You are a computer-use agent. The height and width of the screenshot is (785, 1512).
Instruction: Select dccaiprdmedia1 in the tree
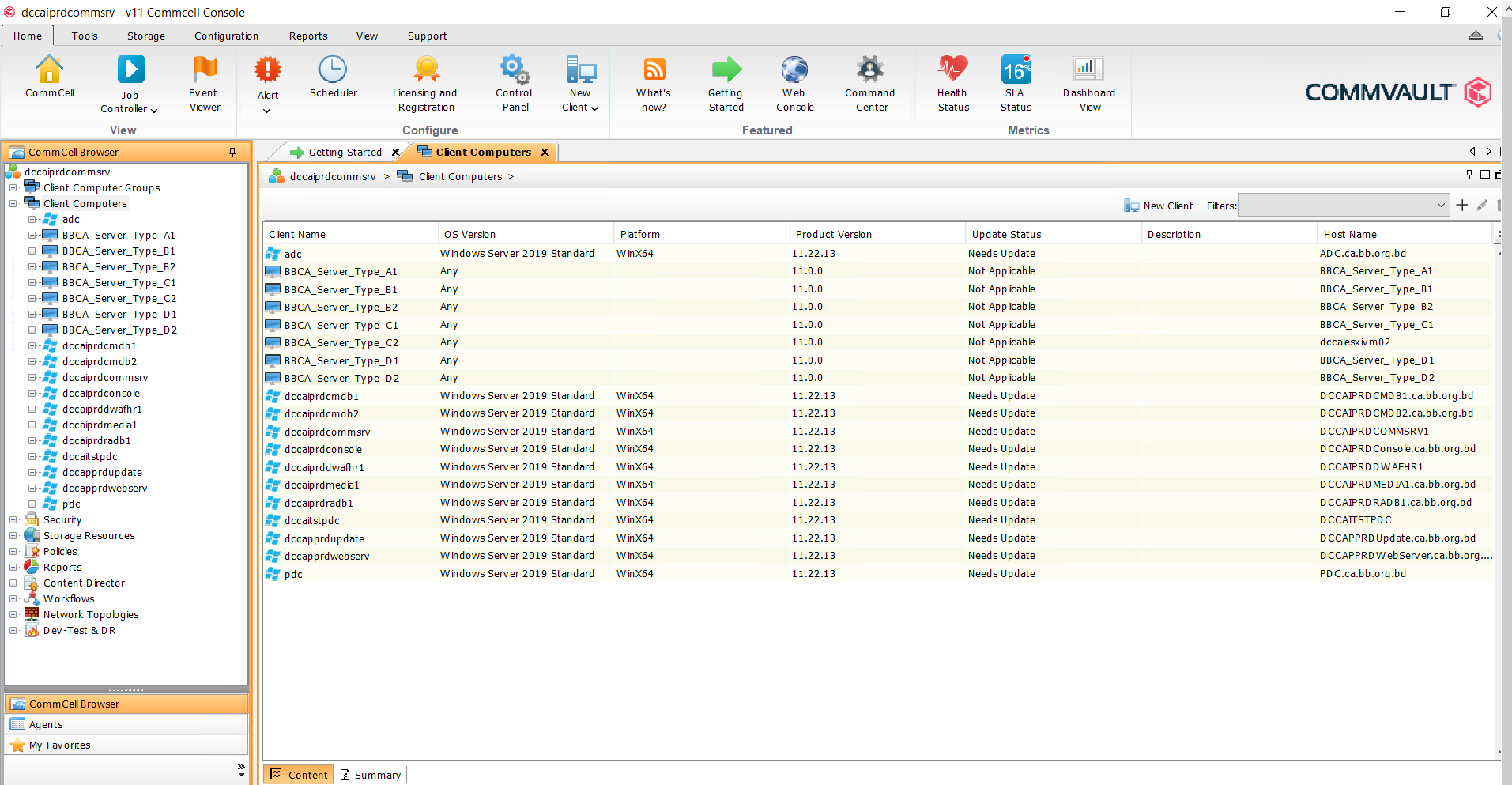click(x=100, y=425)
